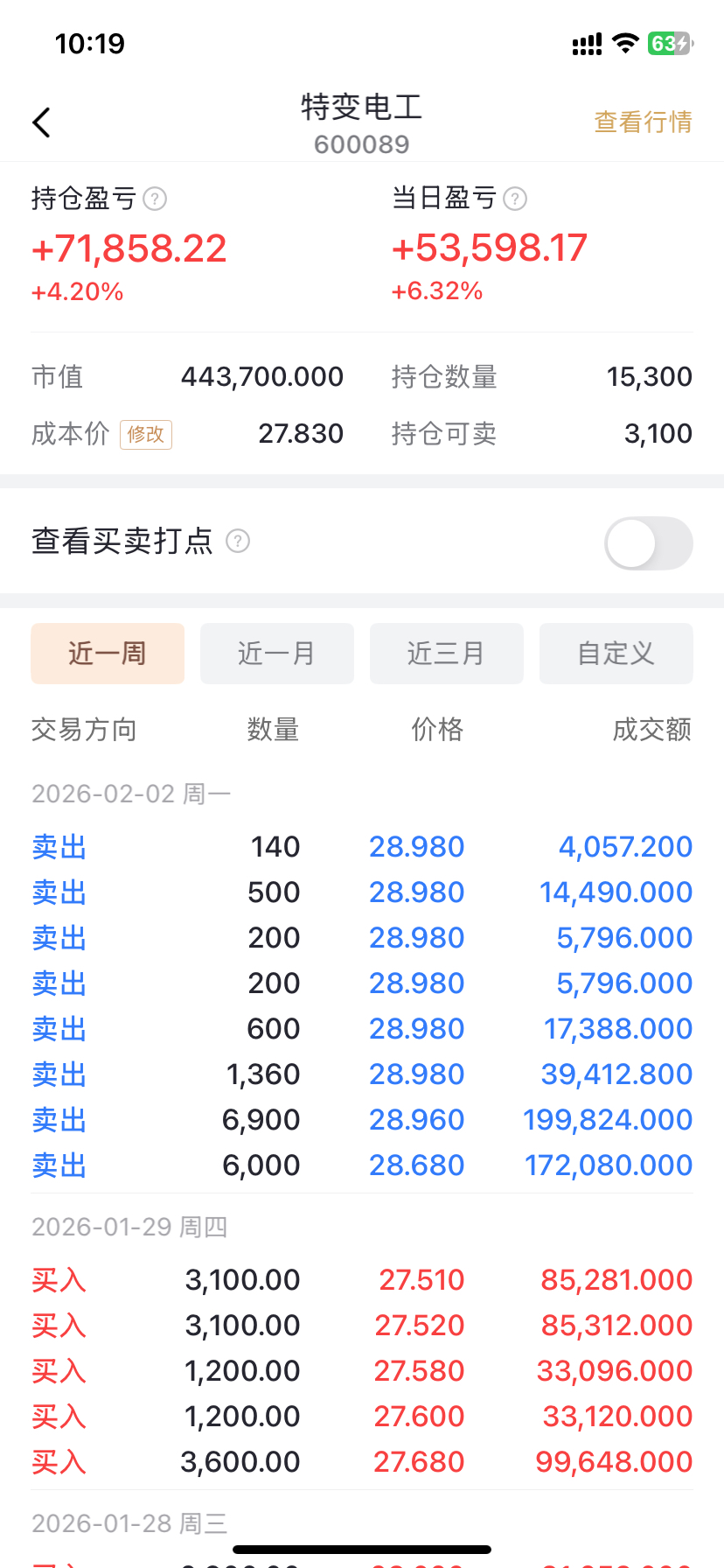Tap the Wi-Fi icon in status bar
724x1568 pixels.
pyautogui.click(x=625, y=43)
